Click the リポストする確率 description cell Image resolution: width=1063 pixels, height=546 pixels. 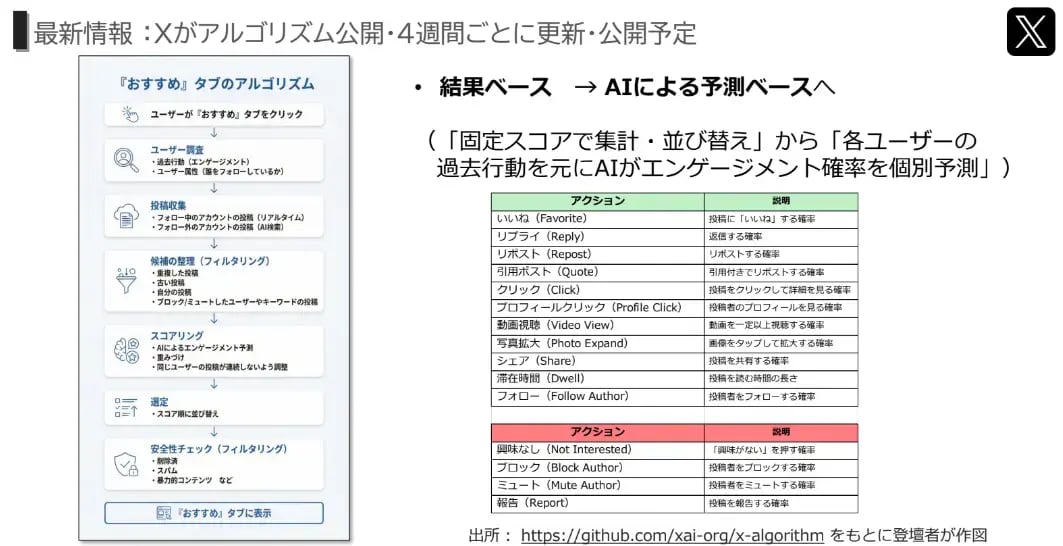point(781,254)
